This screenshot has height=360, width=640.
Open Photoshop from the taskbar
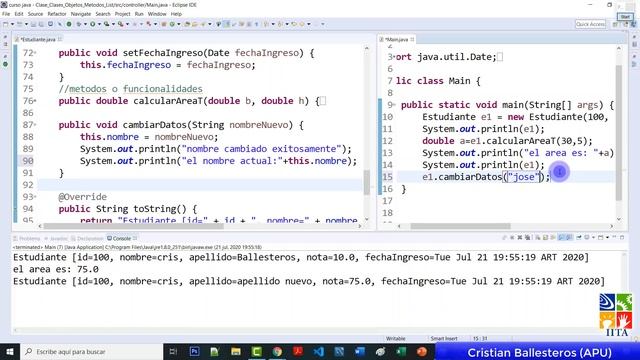pyautogui.click(x=194, y=351)
